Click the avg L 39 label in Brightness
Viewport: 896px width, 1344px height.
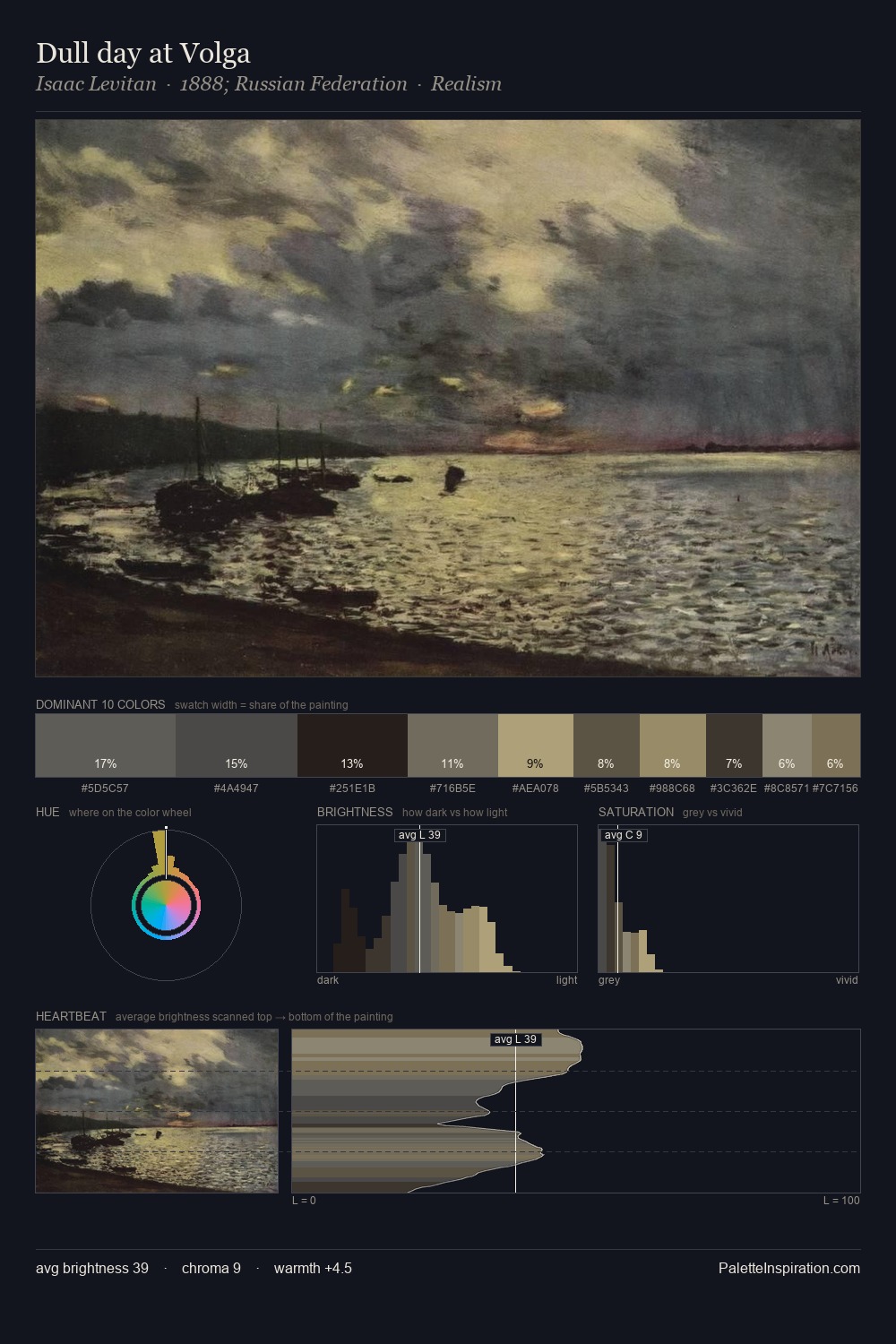pos(420,835)
